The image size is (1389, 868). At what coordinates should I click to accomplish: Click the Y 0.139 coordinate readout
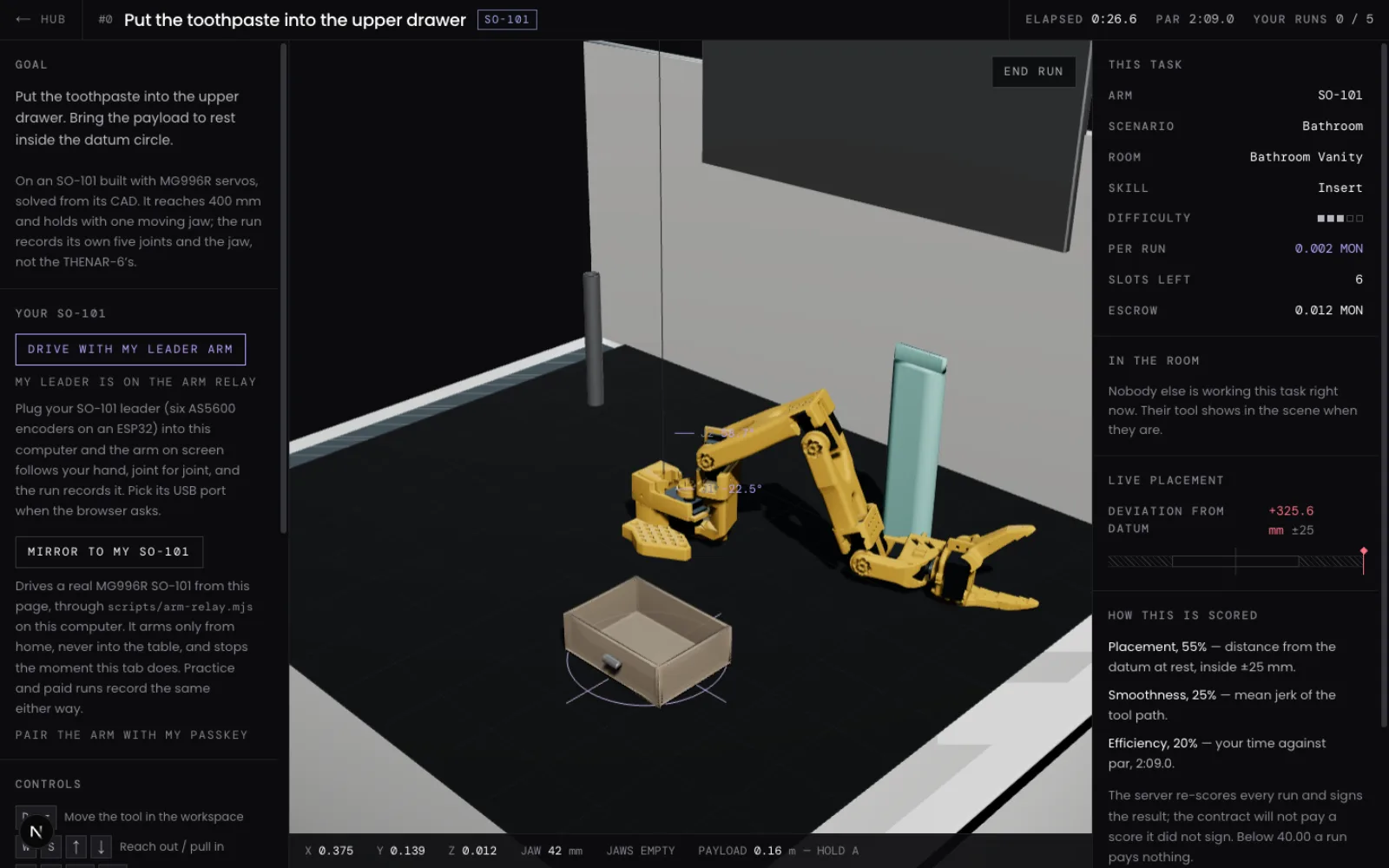[x=400, y=851]
